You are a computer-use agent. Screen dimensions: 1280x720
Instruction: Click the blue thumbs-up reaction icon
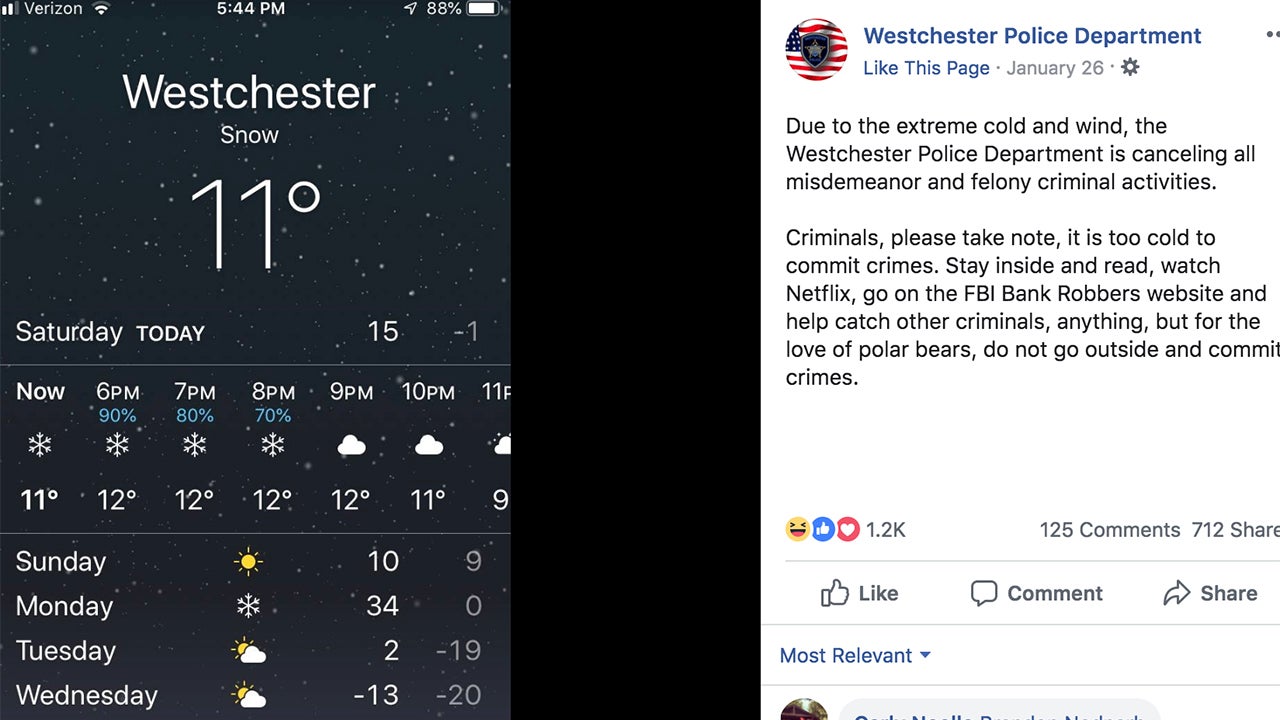coord(822,529)
